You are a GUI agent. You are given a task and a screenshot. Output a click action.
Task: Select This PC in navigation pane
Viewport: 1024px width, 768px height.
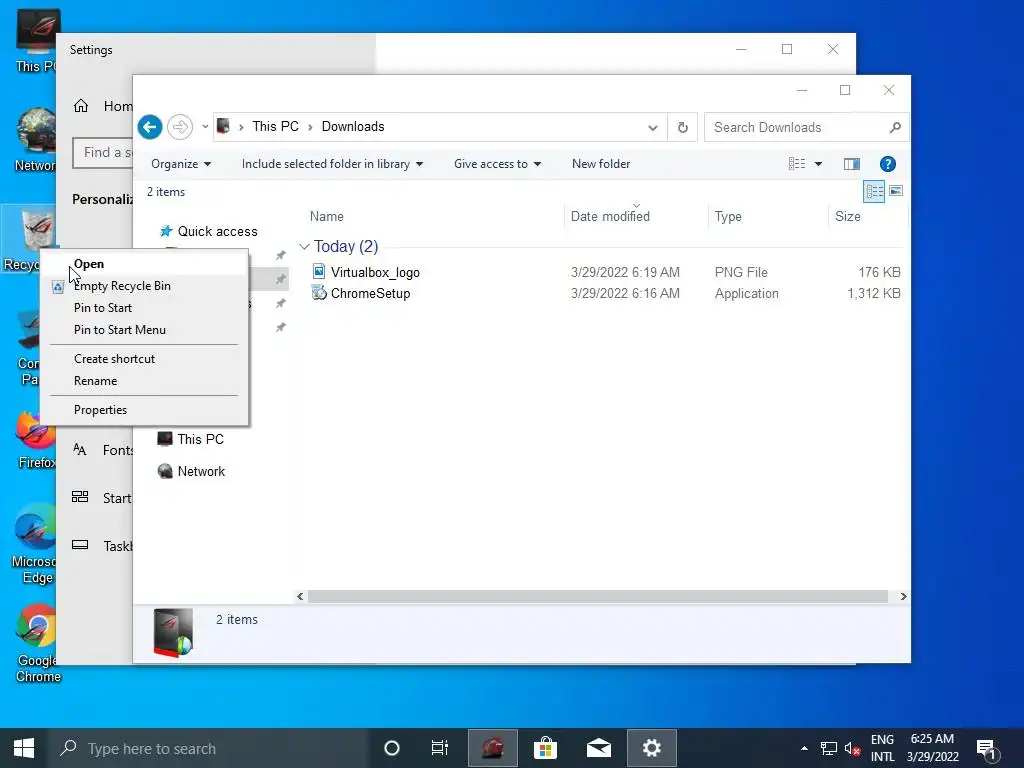200,439
